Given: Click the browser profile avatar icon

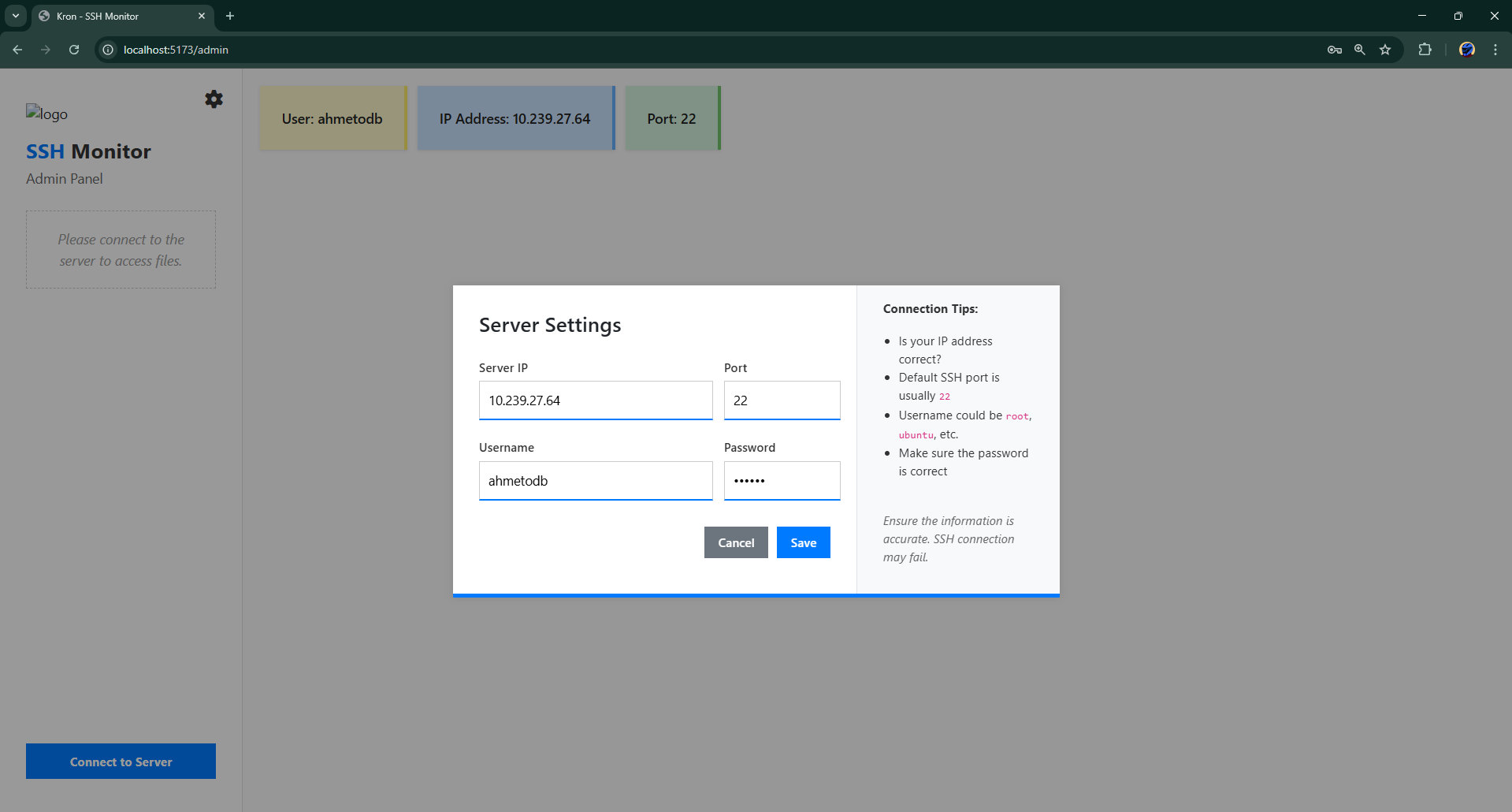Looking at the screenshot, I should coord(1466,49).
